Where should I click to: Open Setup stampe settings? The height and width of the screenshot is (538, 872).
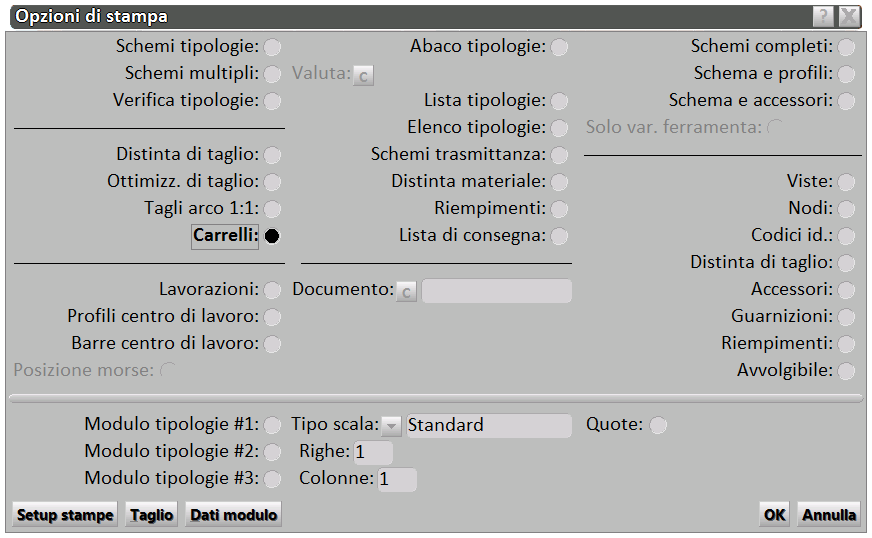point(65,515)
